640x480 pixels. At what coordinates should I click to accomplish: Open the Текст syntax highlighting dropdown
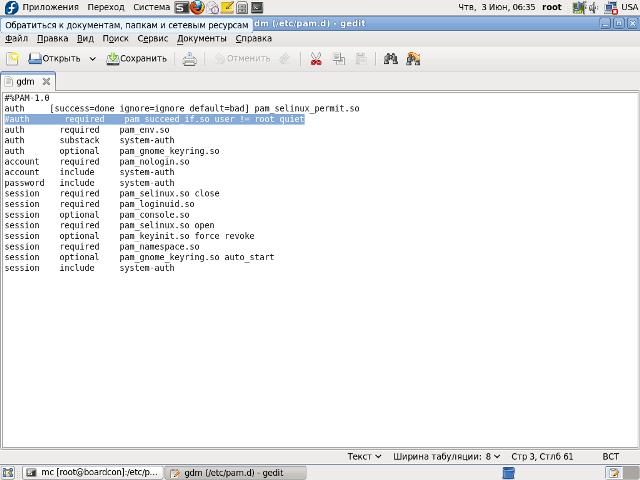(364, 456)
